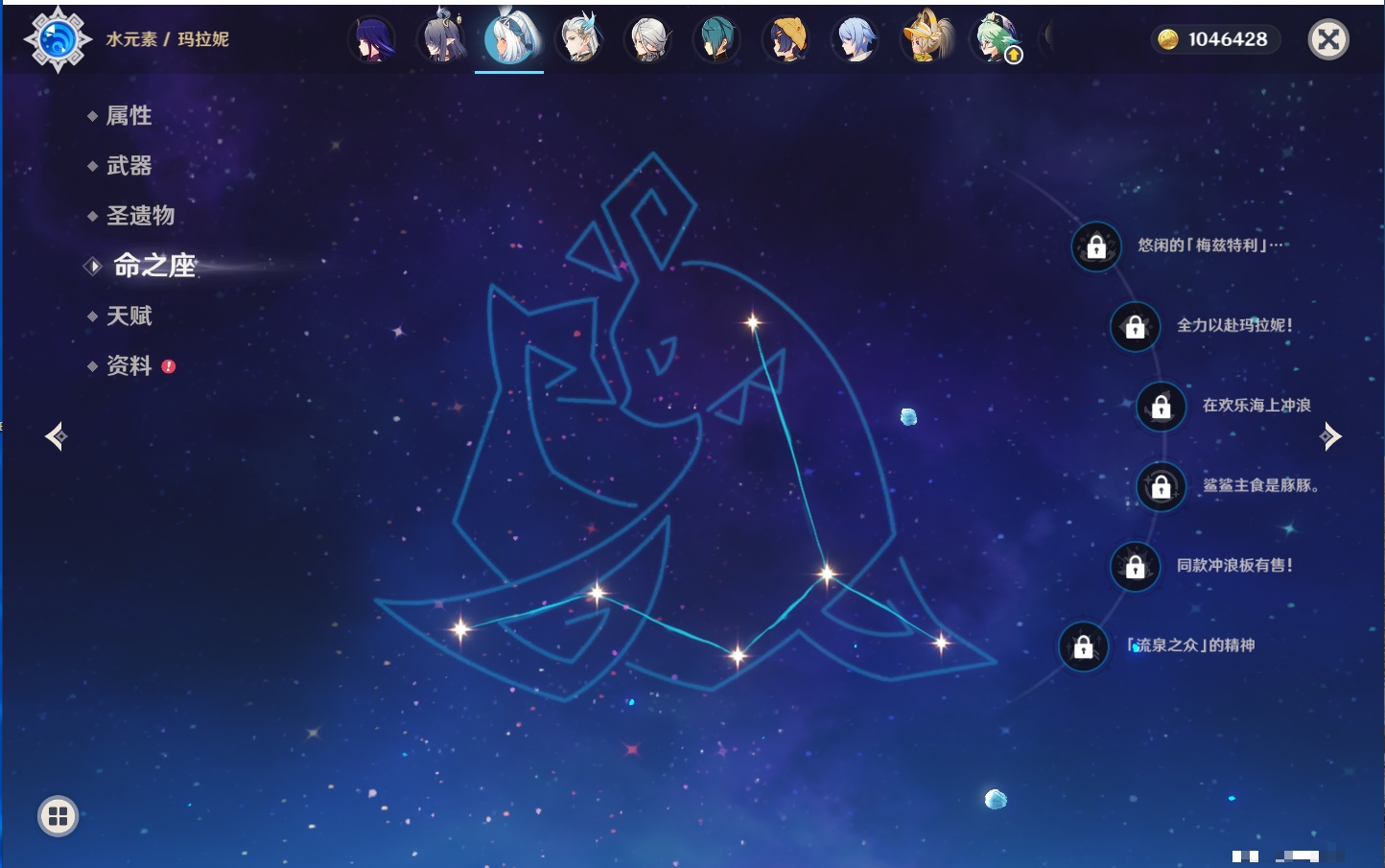Select the purple-haired character avatar
This screenshot has height=868, width=1385.
pos(371,39)
